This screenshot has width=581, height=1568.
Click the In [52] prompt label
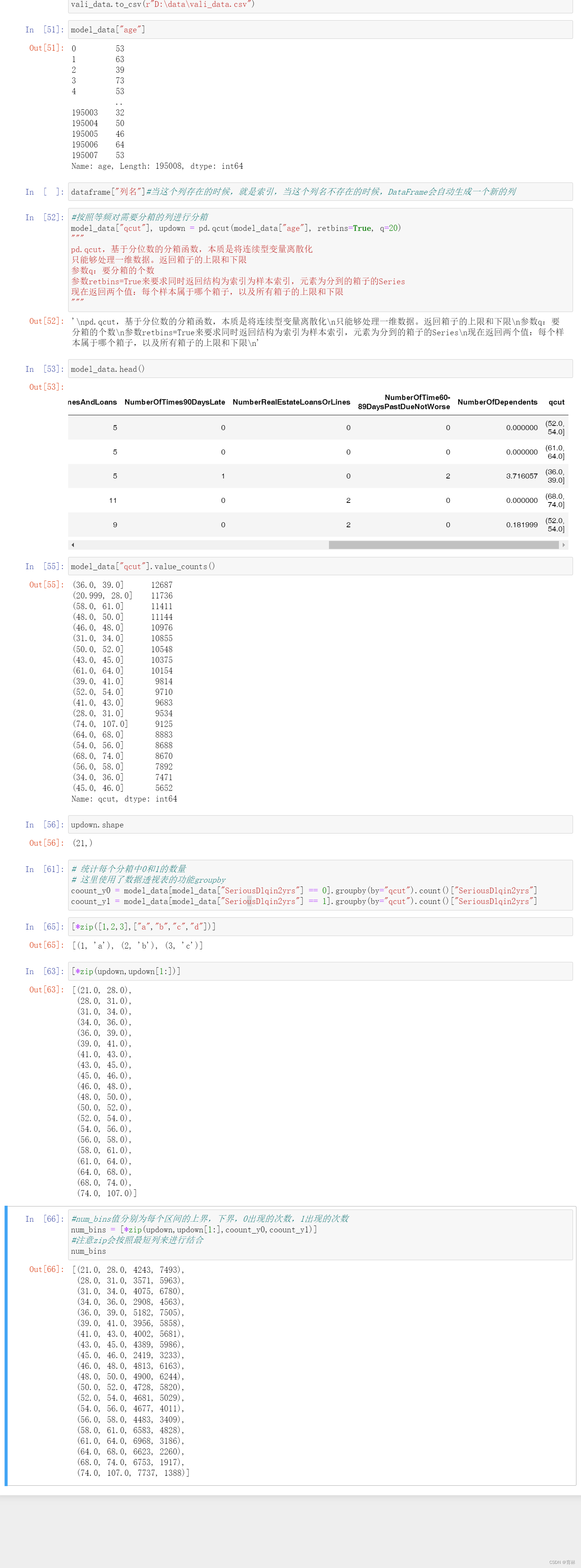(44, 217)
